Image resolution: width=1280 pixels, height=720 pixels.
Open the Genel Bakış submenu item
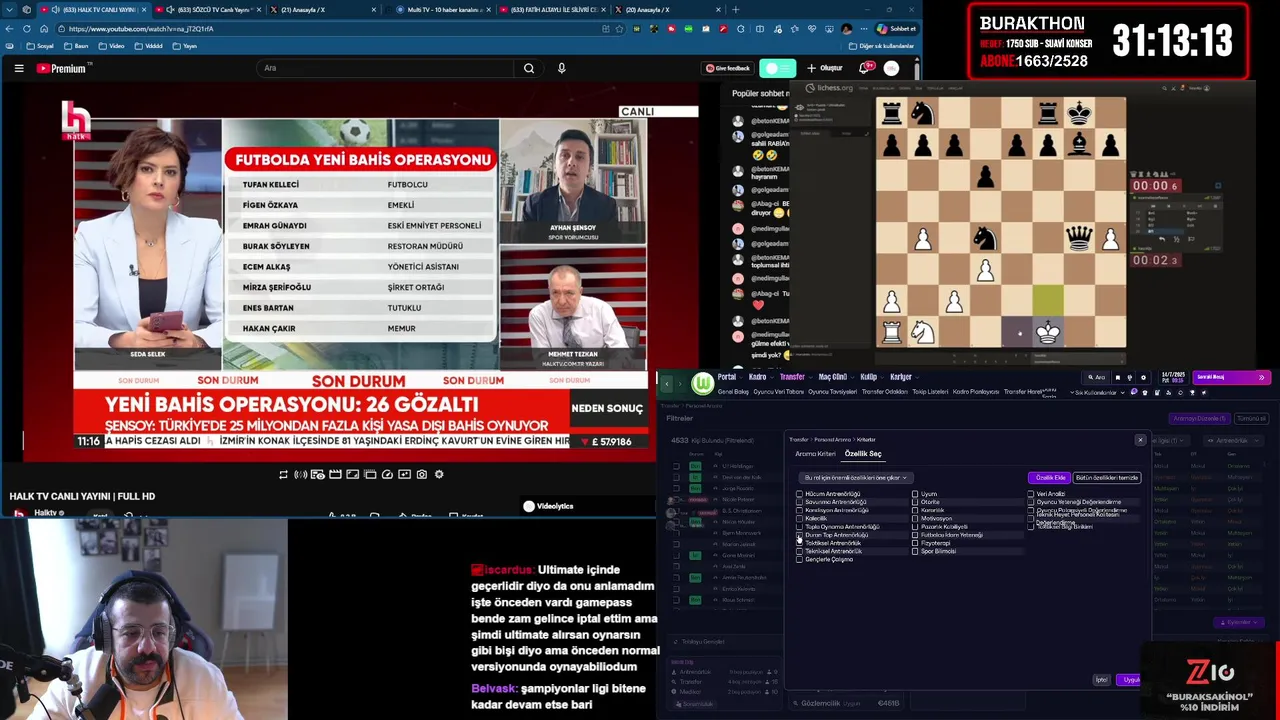click(733, 392)
